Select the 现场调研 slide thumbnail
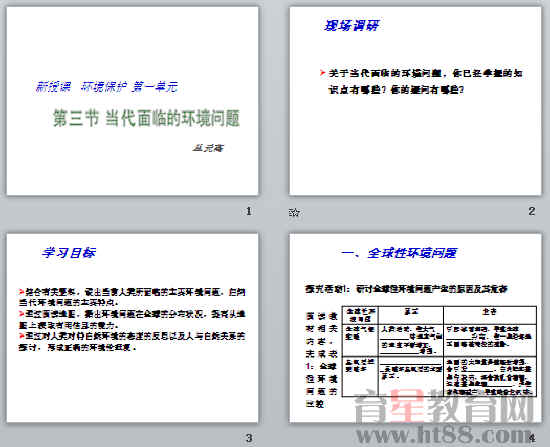Screen dimensions: 550x447 click(415, 101)
